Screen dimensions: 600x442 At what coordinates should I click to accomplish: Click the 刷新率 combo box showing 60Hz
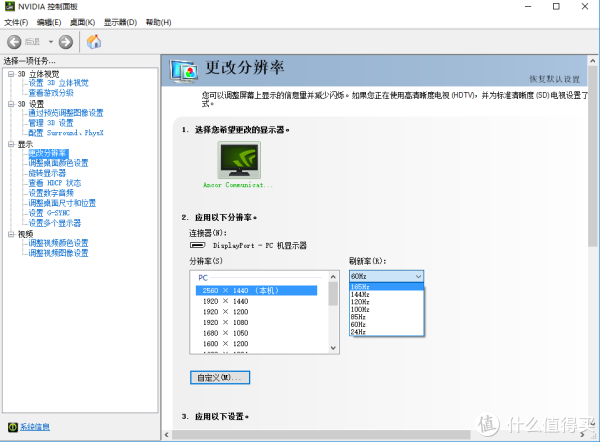(x=386, y=276)
